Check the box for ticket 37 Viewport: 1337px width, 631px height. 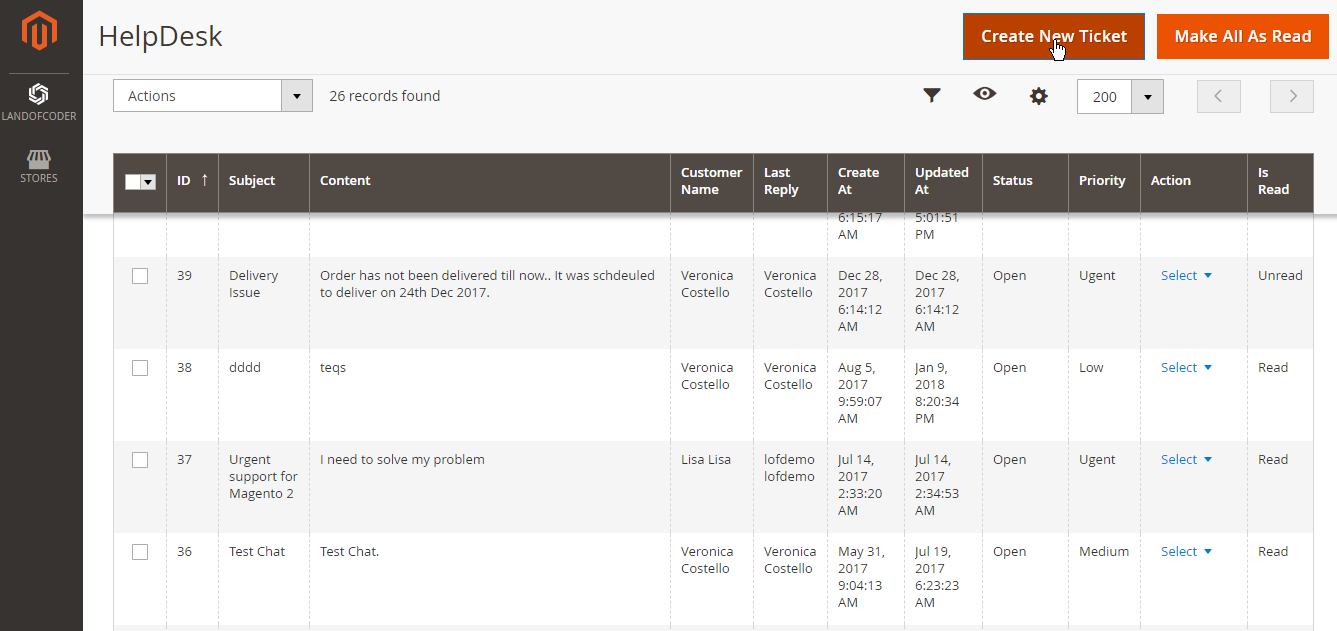pos(140,460)
